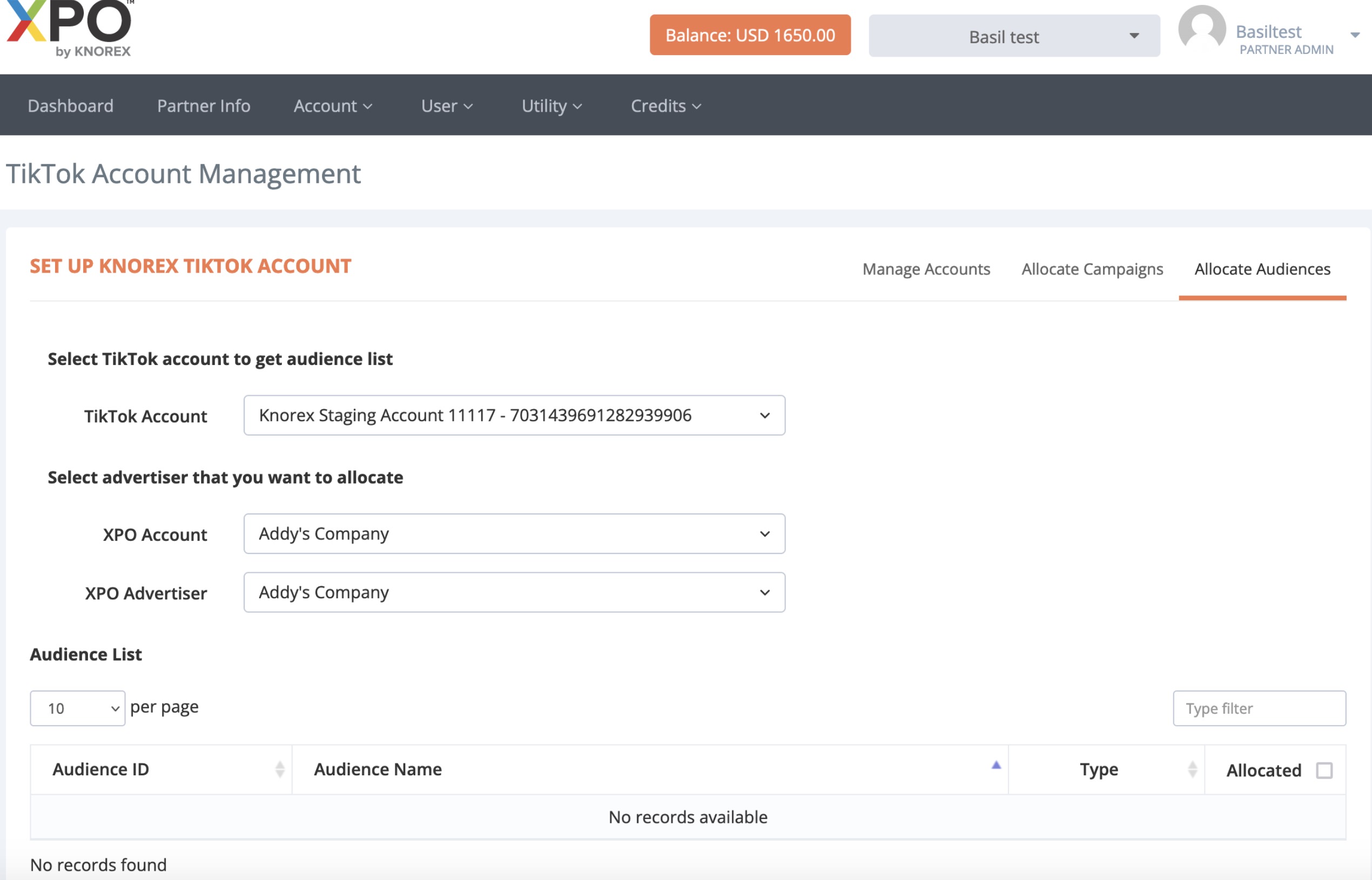The height and width of the screenshot is (880, 1372).
Task: Tick the Allocated select-all checkbox
Action: [x=1324, y=770]
